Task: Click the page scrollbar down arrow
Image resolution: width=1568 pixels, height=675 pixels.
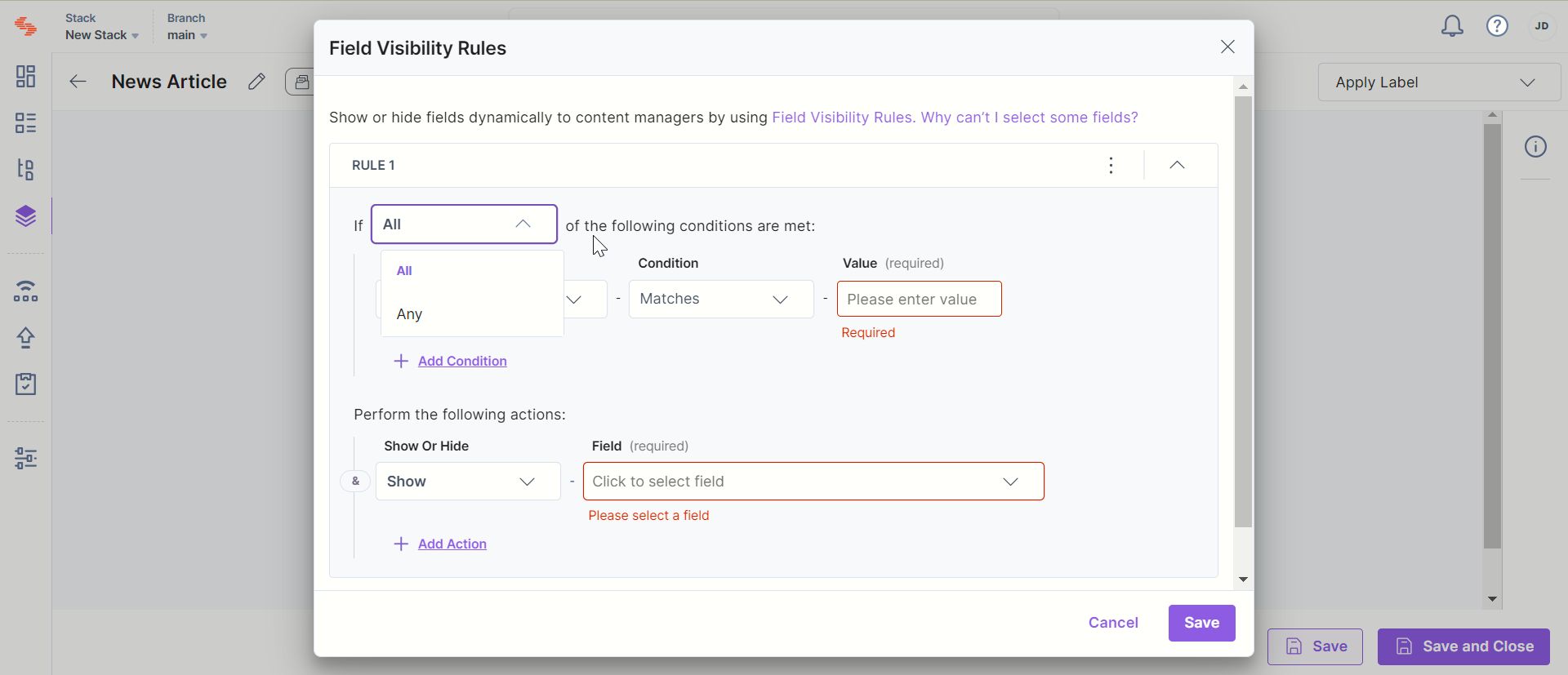Action: (1492, 599)
